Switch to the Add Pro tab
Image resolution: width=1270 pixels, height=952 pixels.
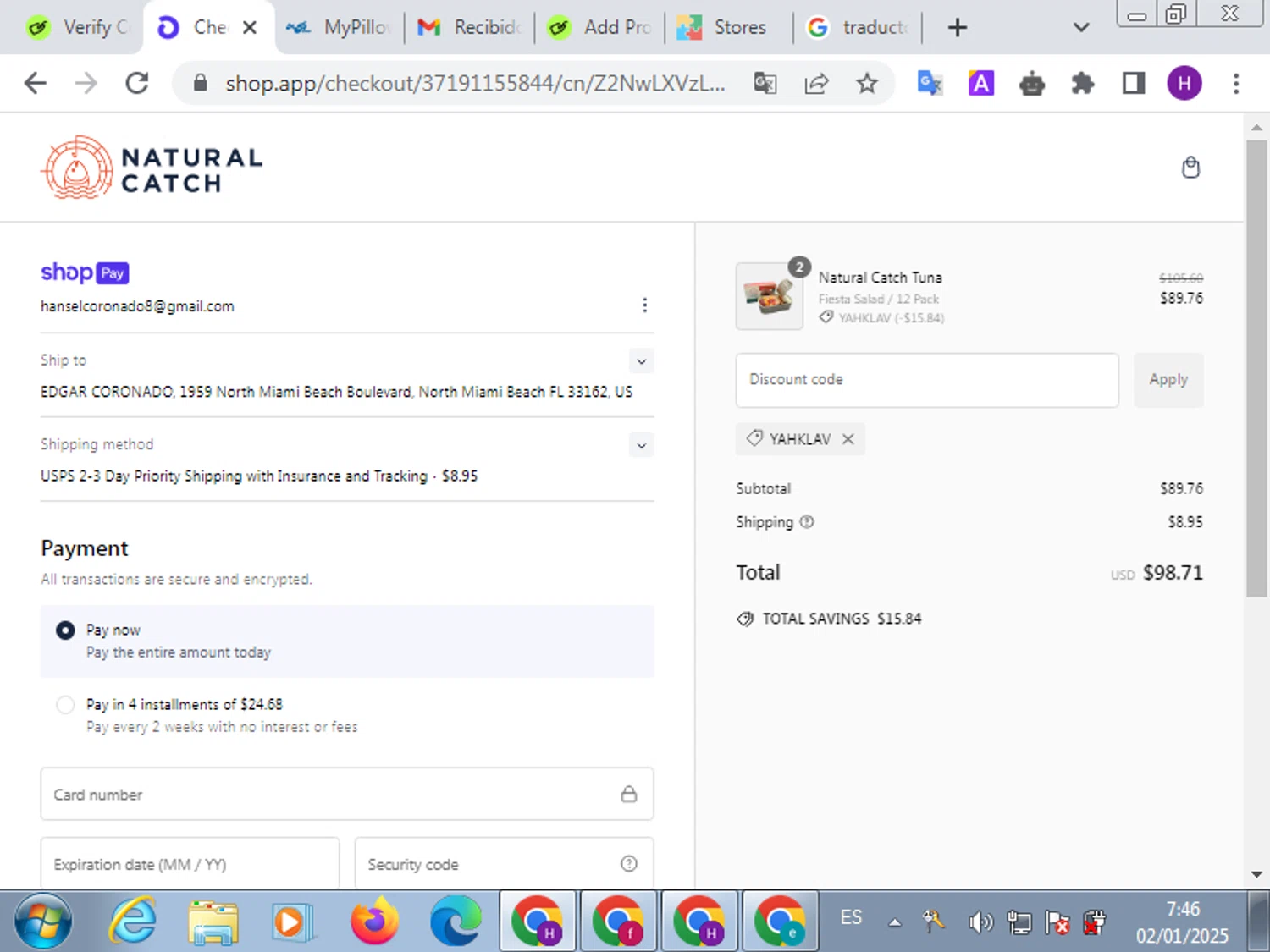pos(600,28)
